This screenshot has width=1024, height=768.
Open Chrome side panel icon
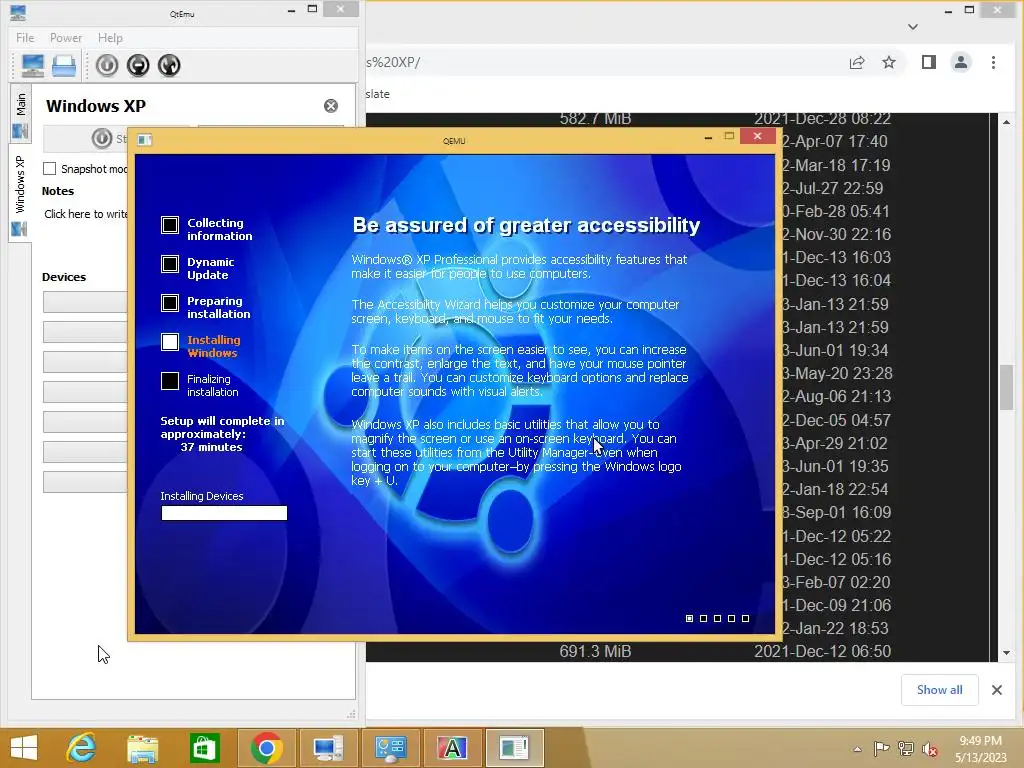pos(929,63)
